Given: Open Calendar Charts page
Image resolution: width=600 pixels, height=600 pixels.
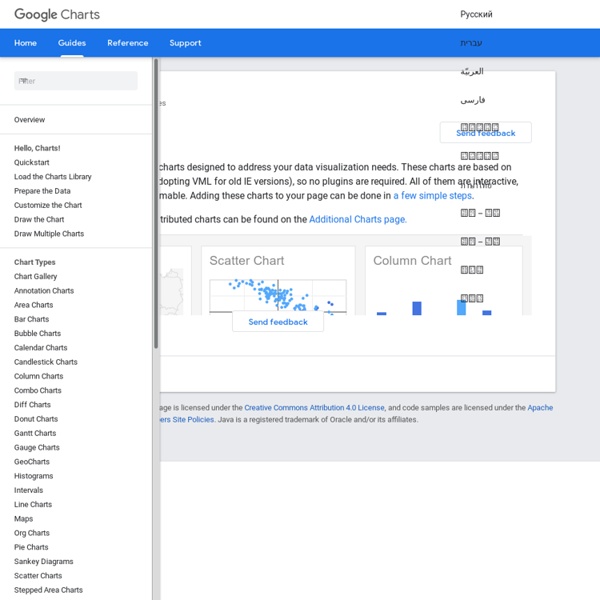Looking at the screenshot, I should click(x=41, y=347).
